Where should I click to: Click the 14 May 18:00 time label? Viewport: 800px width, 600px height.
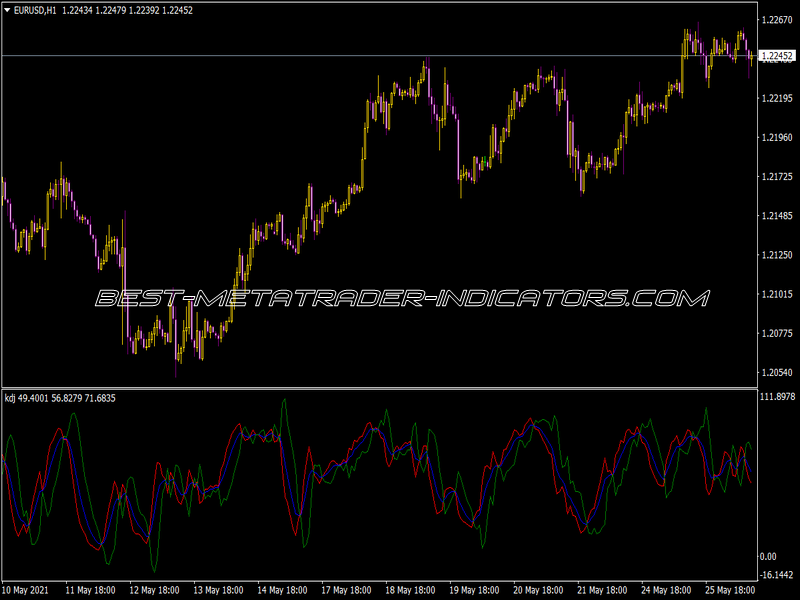coord(282,590)
